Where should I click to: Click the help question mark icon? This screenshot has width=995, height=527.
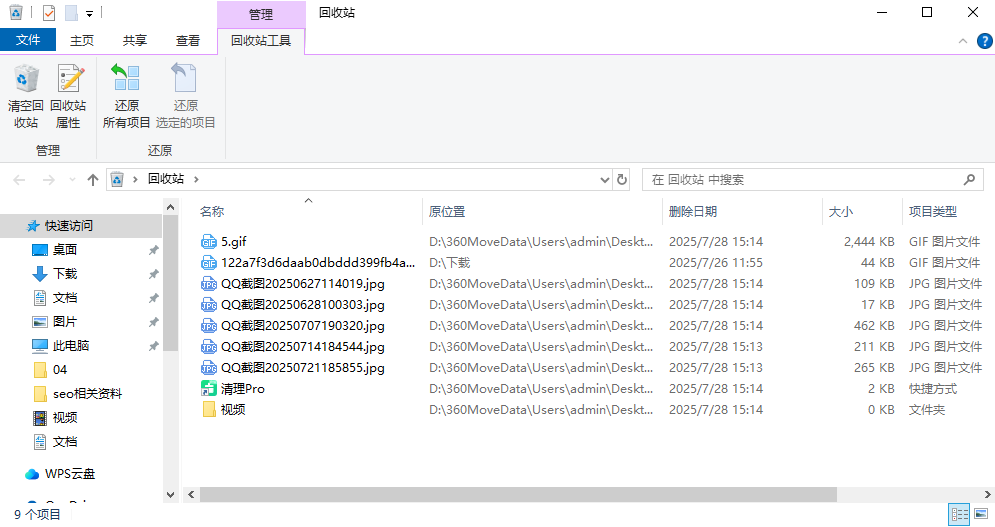pyautogui.click(x=983, y=41)
